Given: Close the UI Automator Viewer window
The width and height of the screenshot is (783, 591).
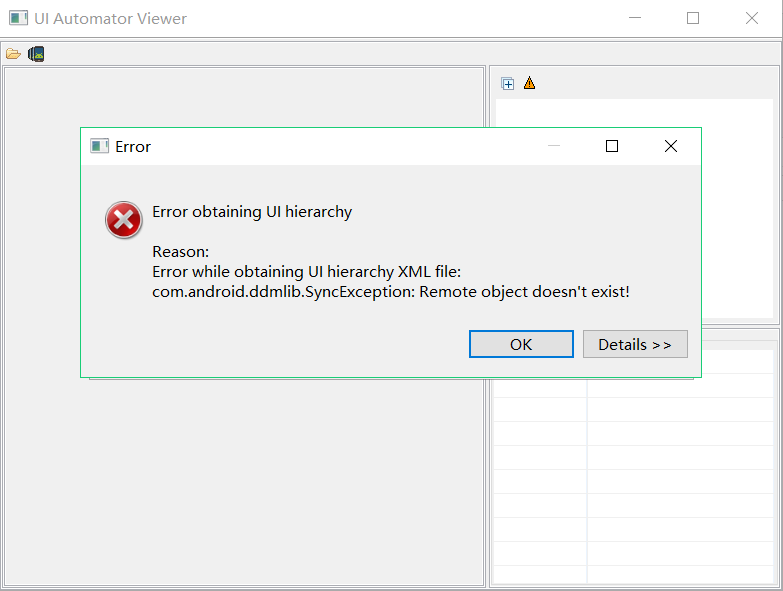Looking at the screenshot, I should 752,18.
